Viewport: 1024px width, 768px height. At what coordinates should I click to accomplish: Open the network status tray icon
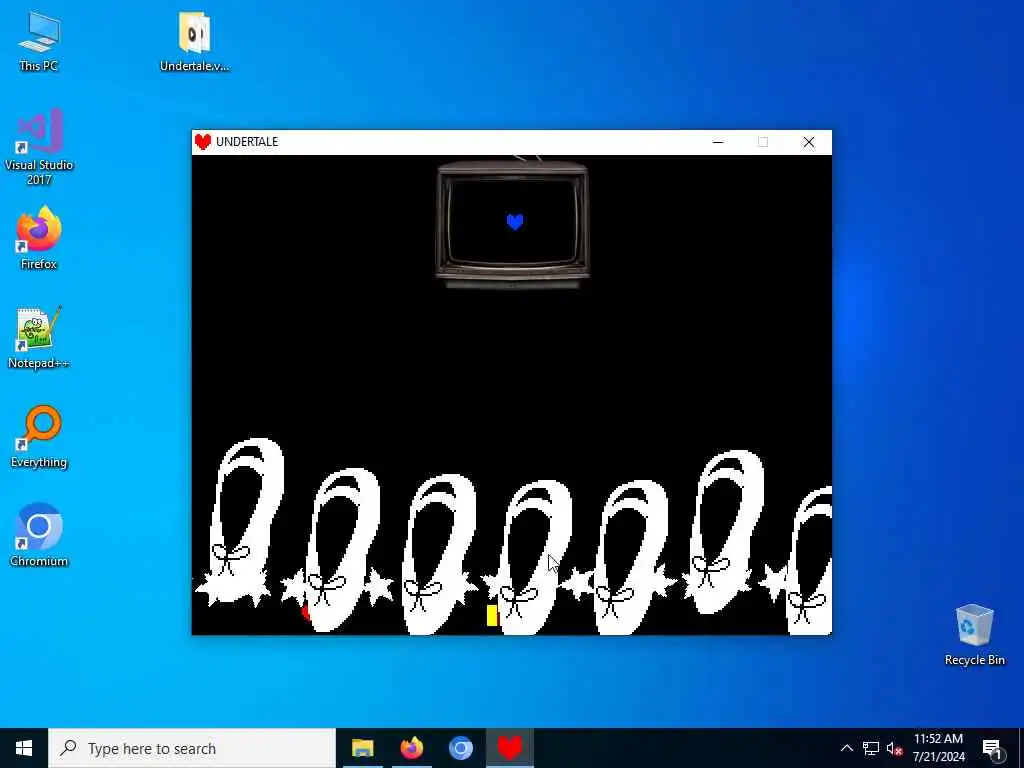pos(871,748)
